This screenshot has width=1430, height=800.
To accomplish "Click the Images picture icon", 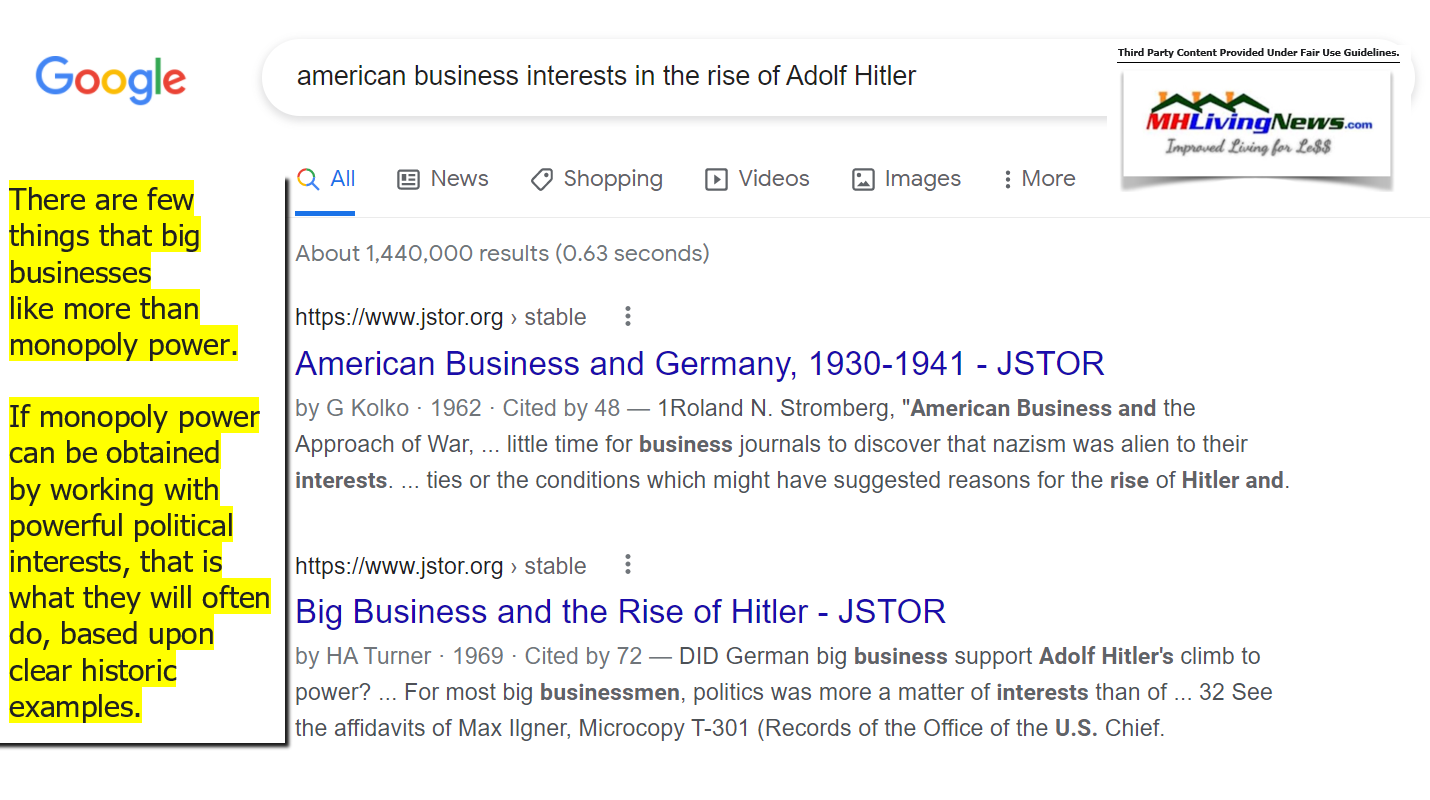I will click(x=863, y=180).
